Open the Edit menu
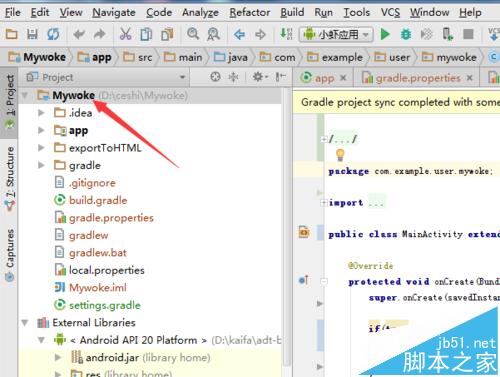 40,12
